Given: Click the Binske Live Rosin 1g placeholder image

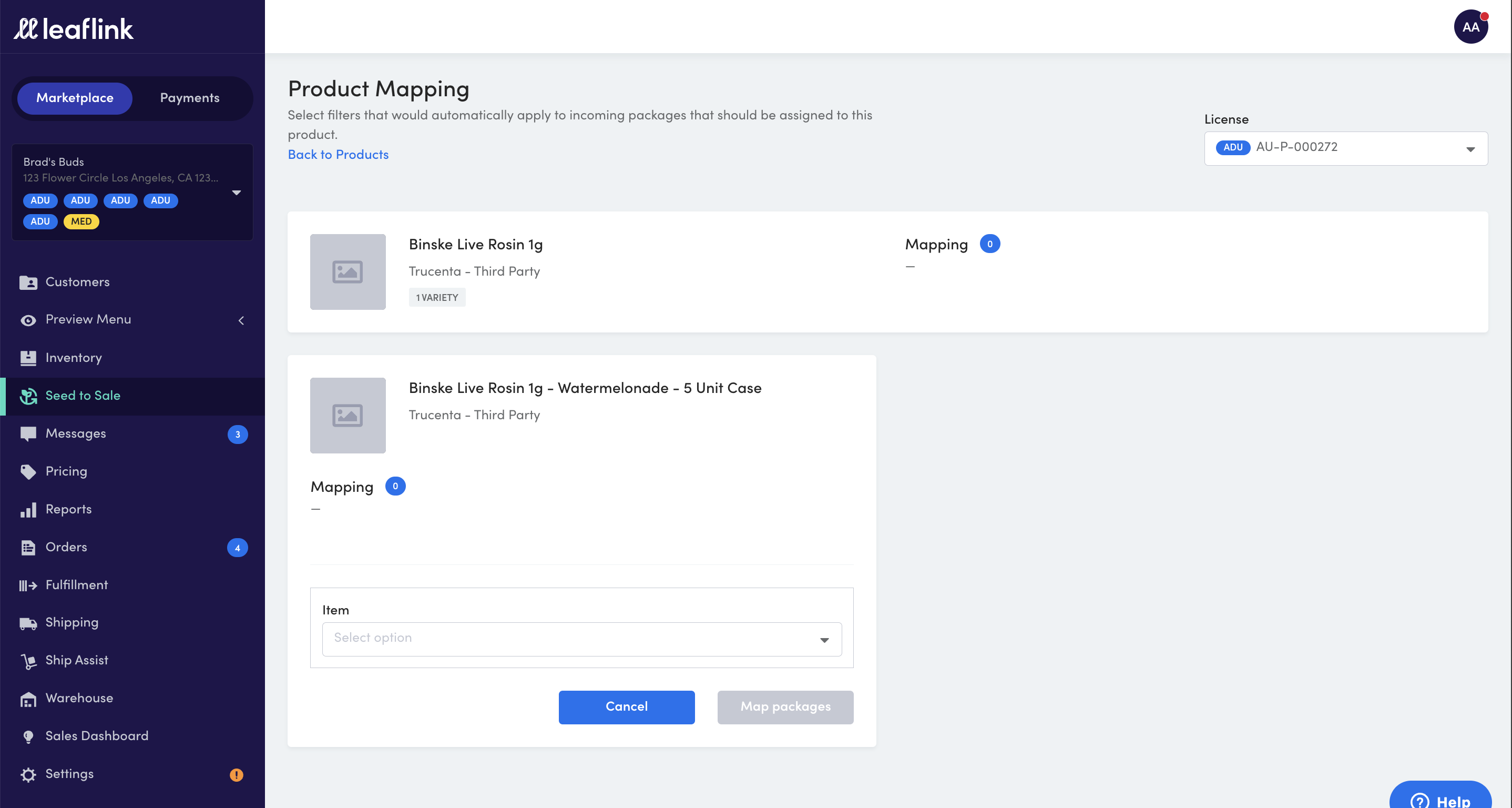Looking at the screenshot, I should coord(348,272).
